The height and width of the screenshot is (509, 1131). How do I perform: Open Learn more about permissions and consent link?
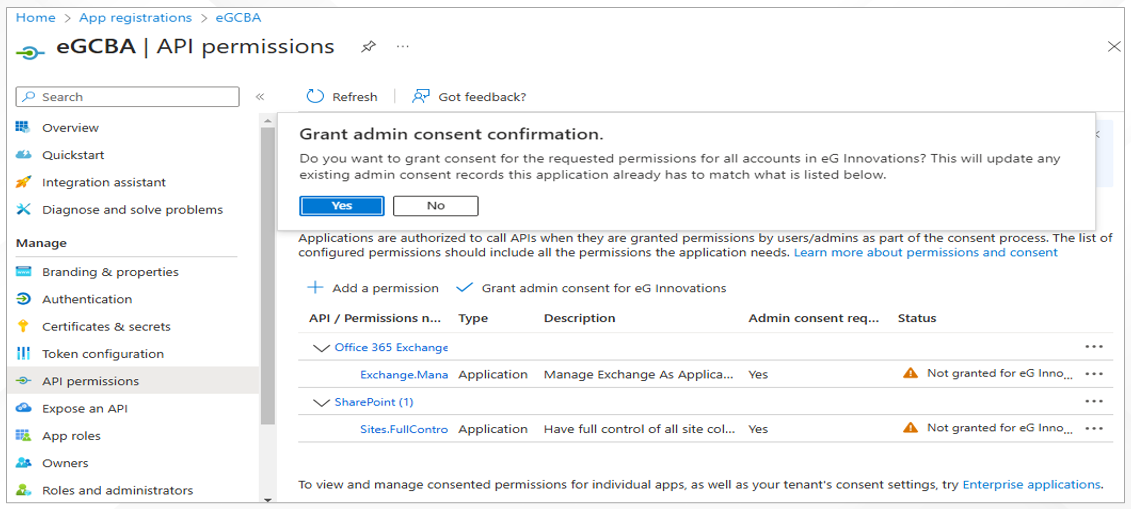[925, 252]
